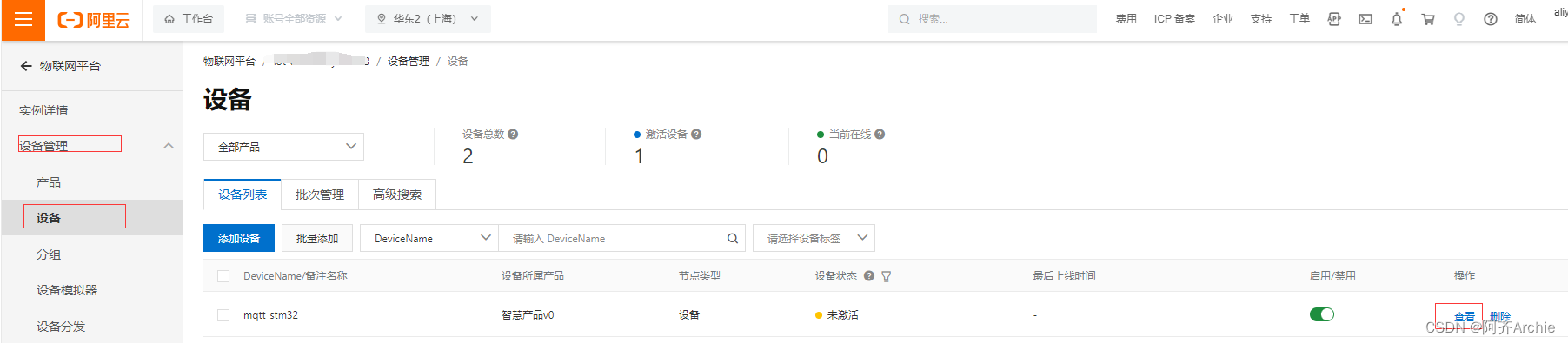Click the 请输入 DeviceName input field
The image size is (1568, 343).
[x=612, y=238]
